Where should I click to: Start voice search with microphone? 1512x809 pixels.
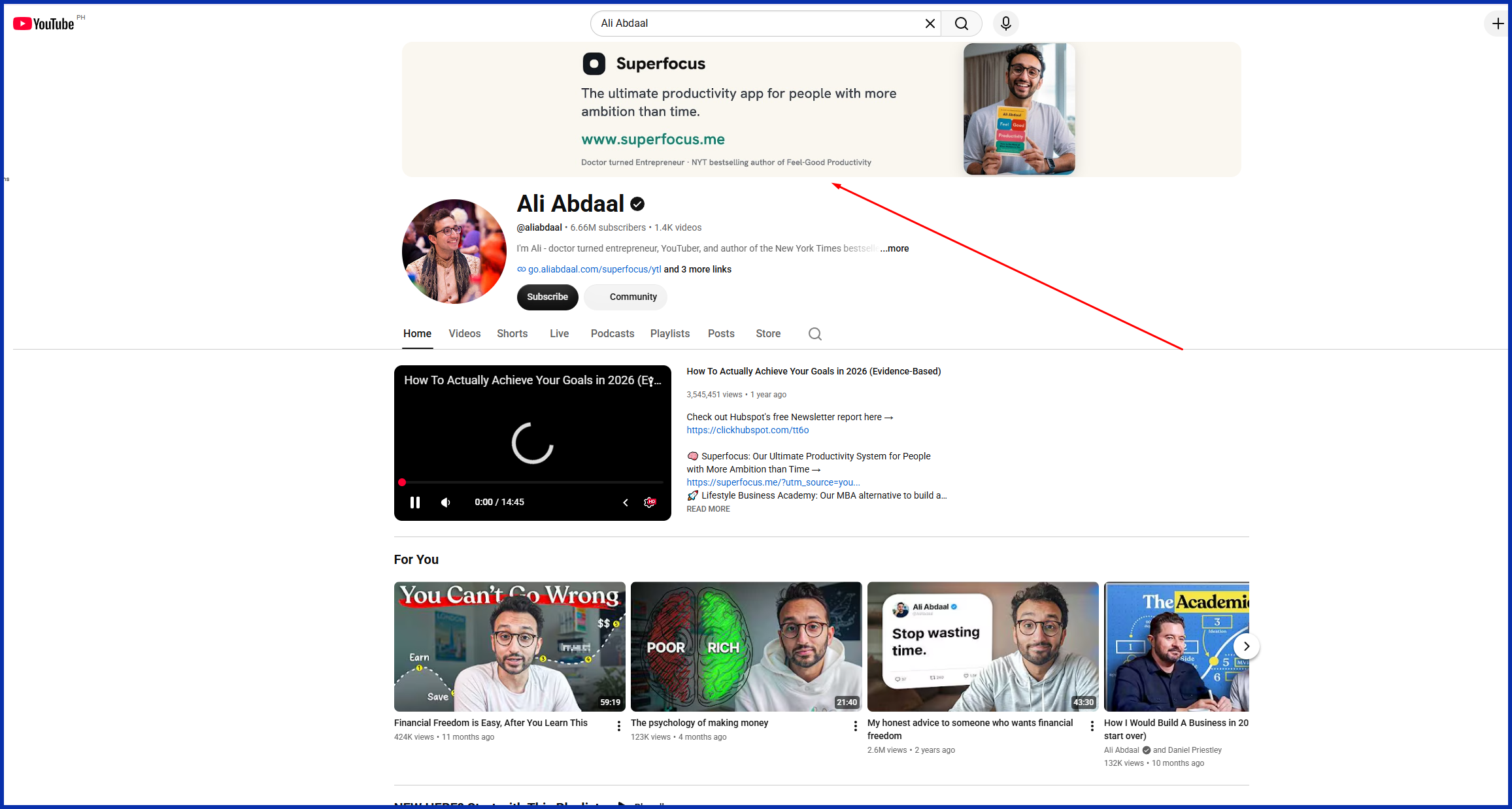1005,24
